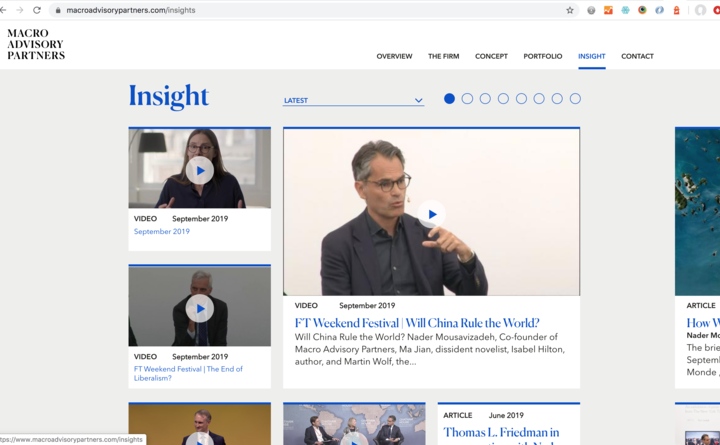Play the September 2019 video of woman

pyautogui.click(x=200, y=171)
